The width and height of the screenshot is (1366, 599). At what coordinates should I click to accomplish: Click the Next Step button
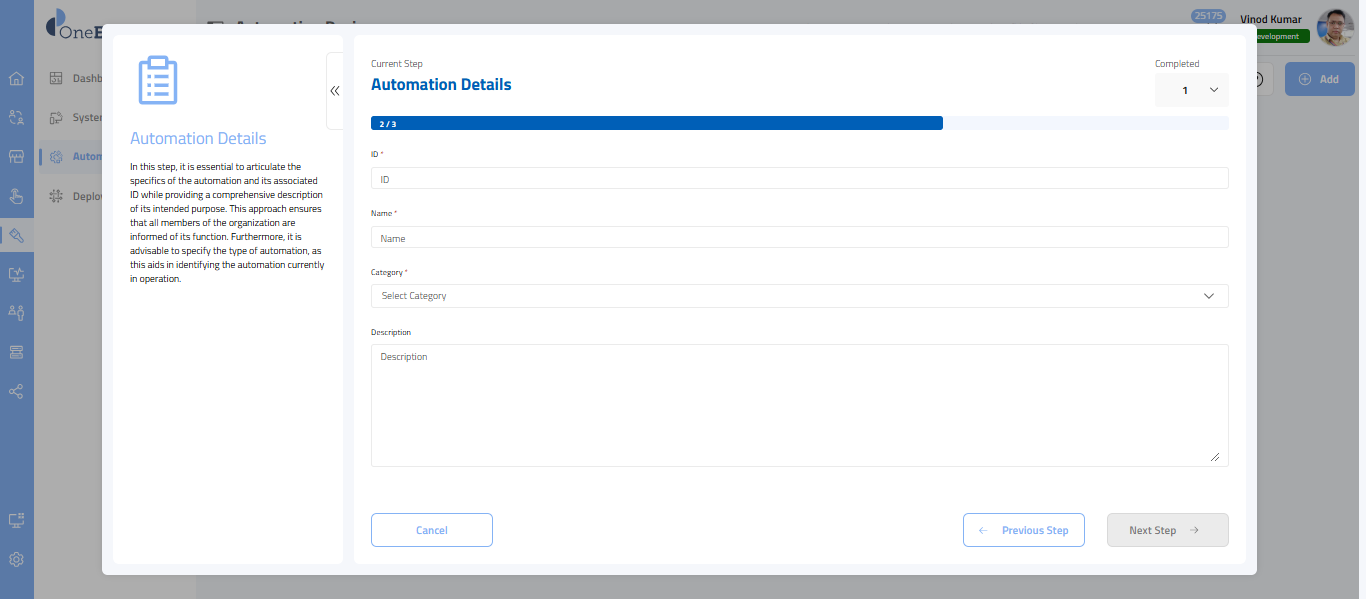coord(1167,530)
